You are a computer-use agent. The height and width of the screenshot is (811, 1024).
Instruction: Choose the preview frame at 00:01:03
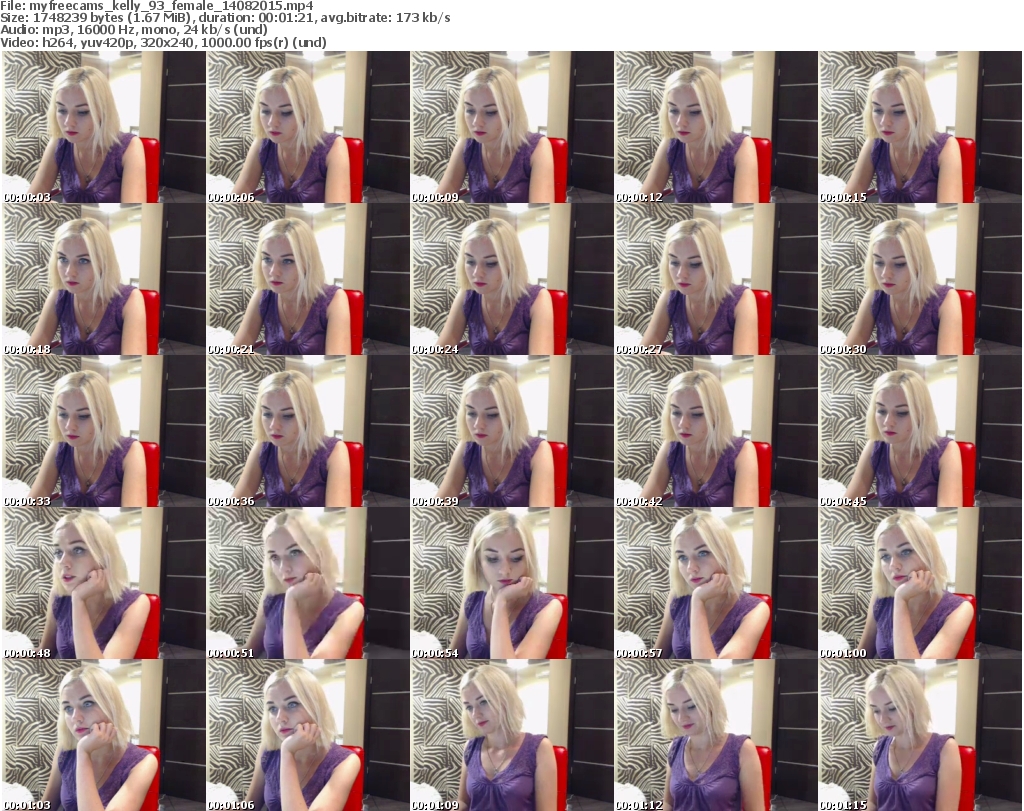coord(104,735)
